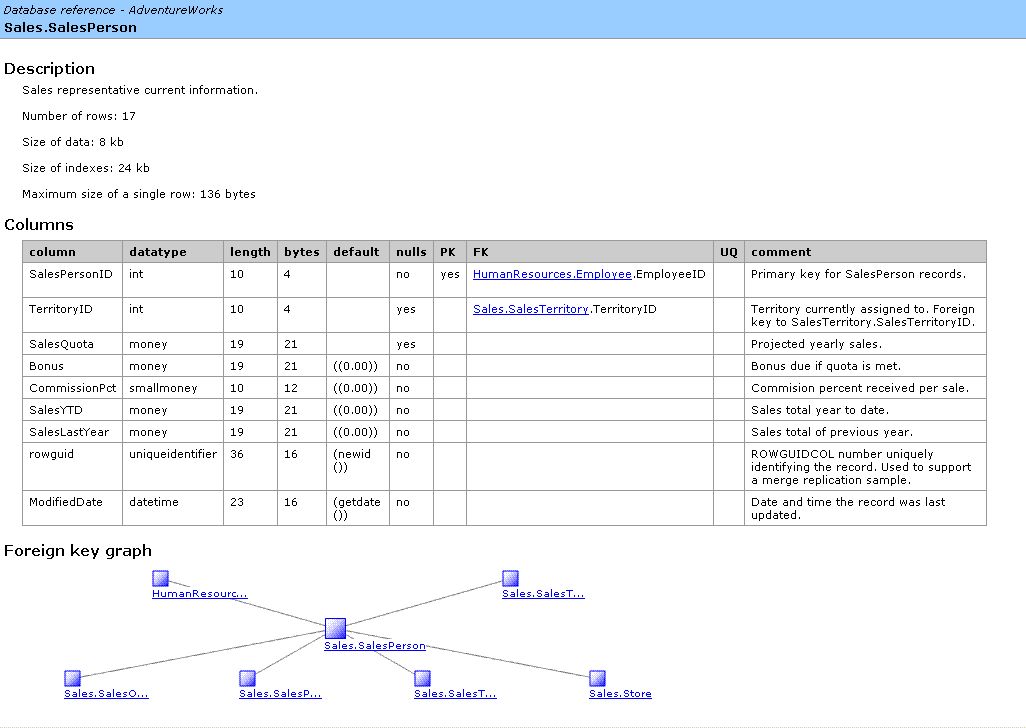Screen dimensions: 1026x728
Task: Open the Sales.SalesTerritory link in FK column
Action: (531, 309)
